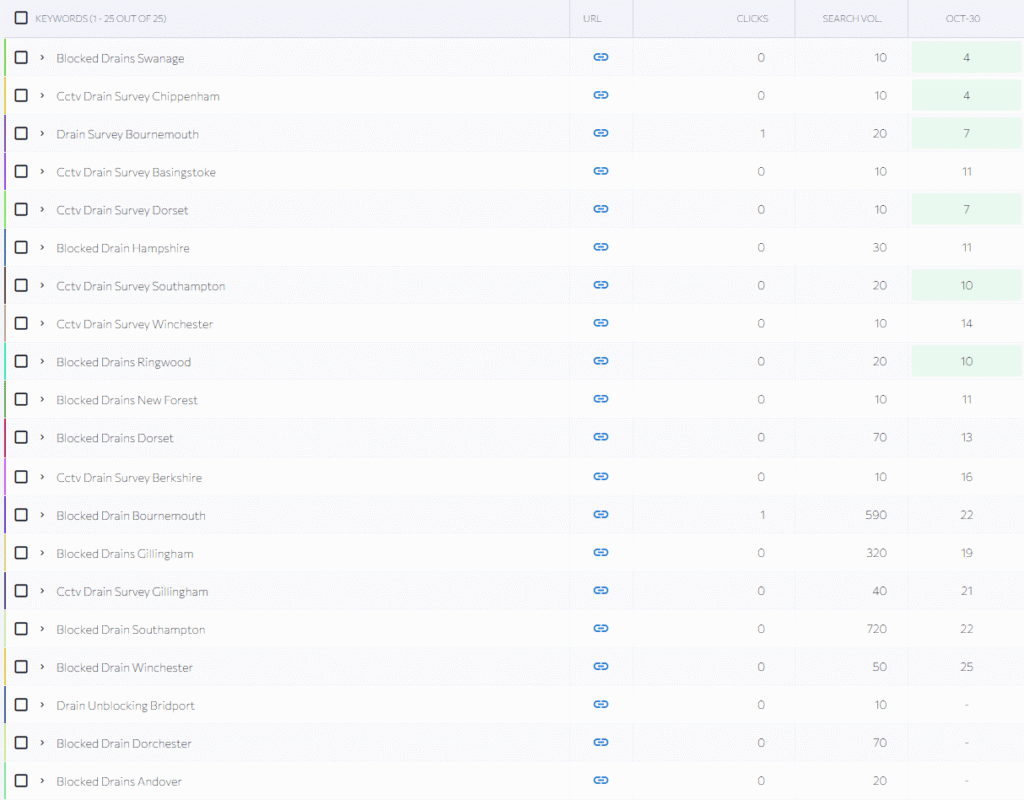Screen dimensions: 1024x800
Task: Open URL link for Cctv Drain Survey Southampton
Action: pyautogui.click(x=601, y=285)
